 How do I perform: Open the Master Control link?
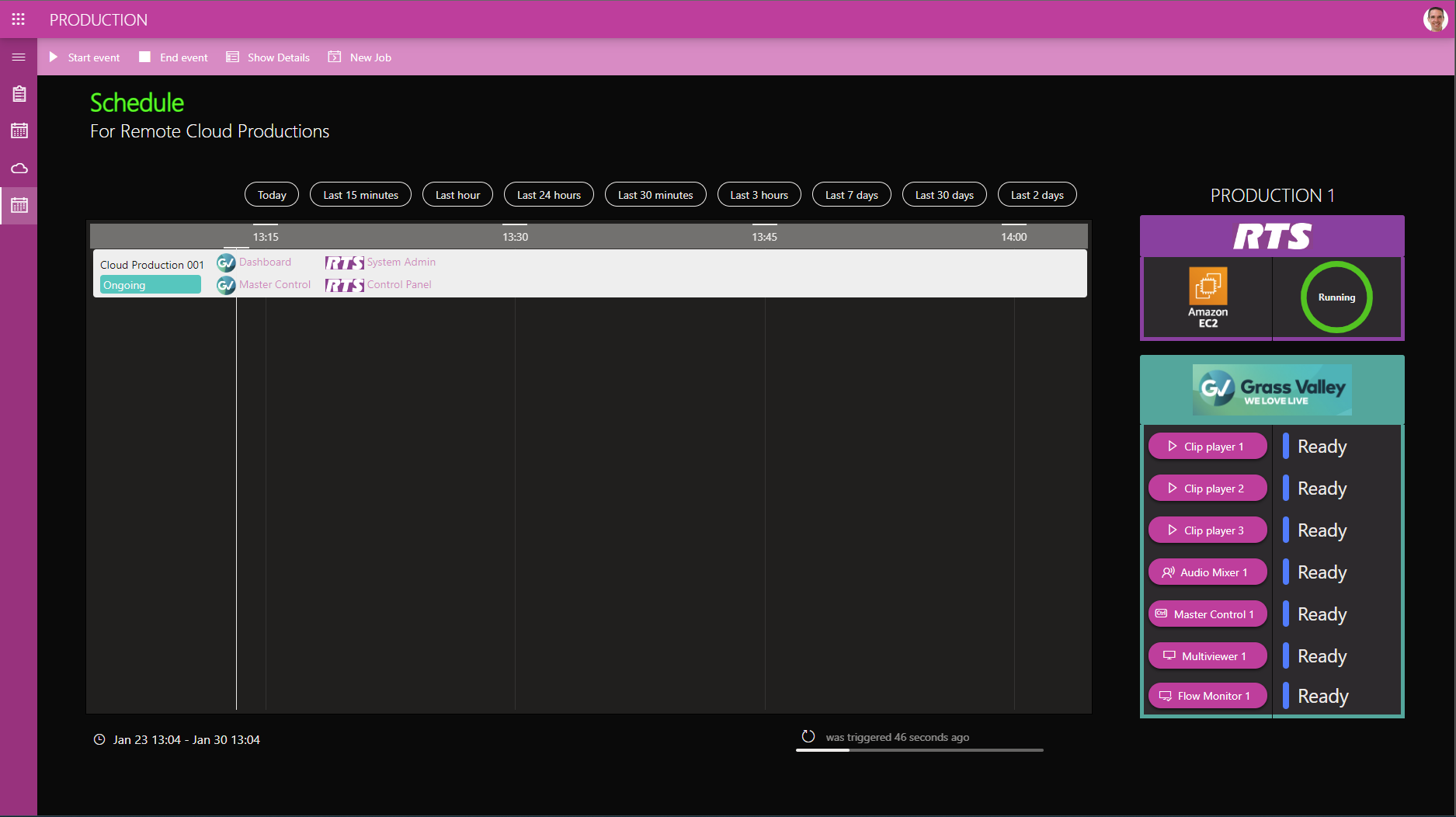click(275, 285)
